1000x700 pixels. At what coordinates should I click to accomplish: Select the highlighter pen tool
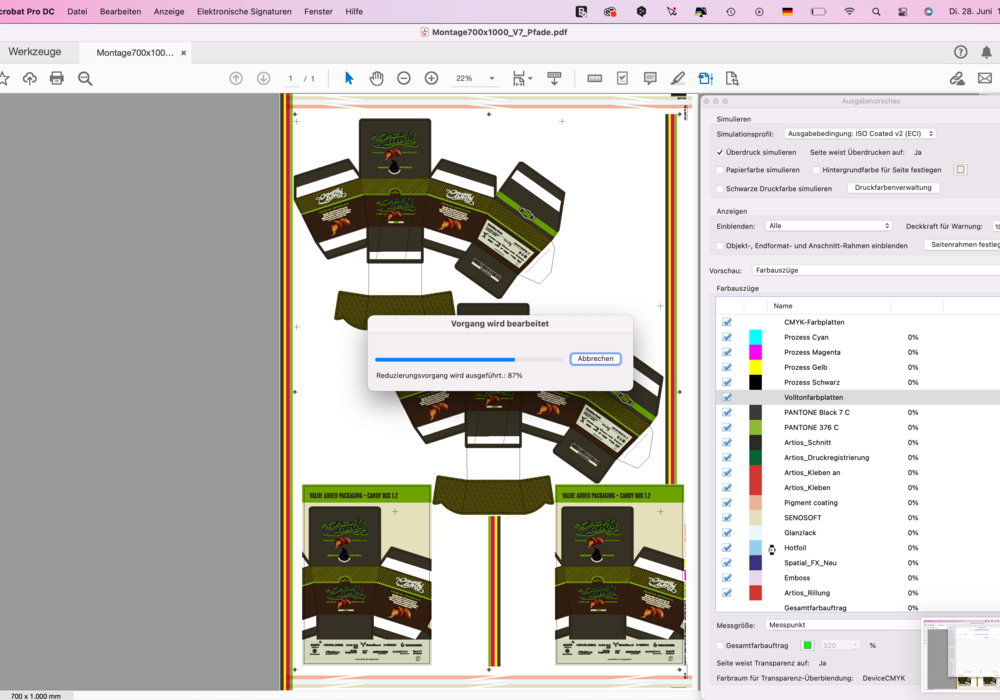(677, 78)
